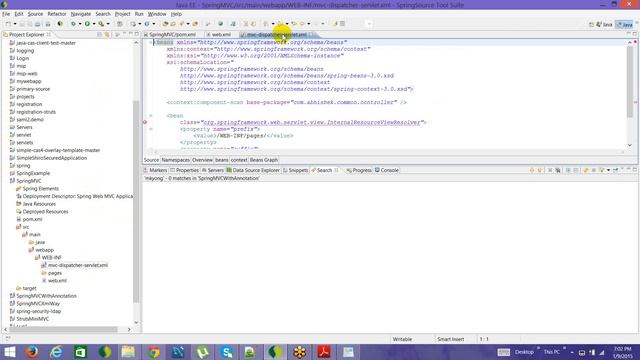Click red error marker beside class line
640x360 pixels.
coord(145,122)
